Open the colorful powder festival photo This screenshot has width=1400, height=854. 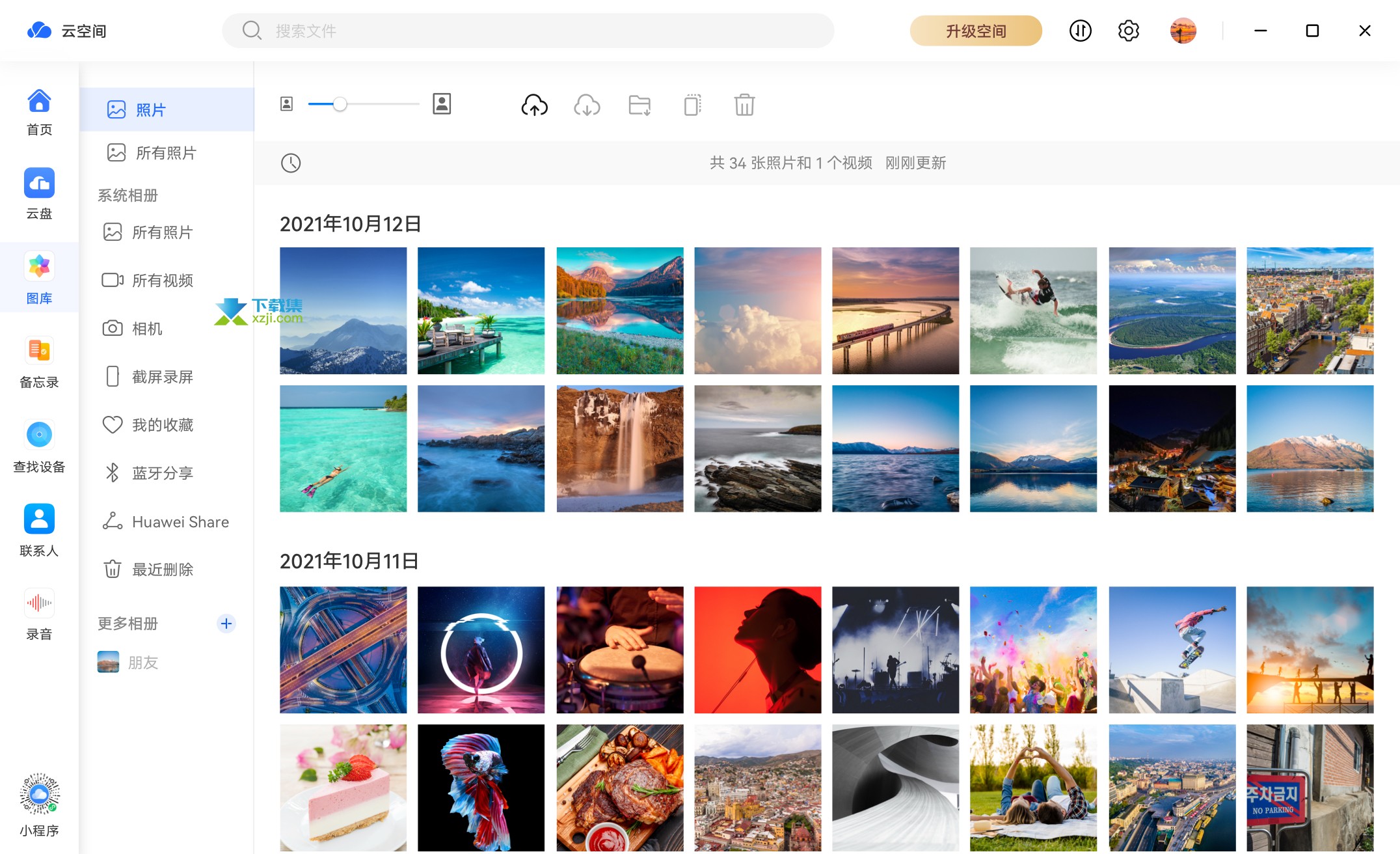pyautogui.click(x=1033, y=650)
